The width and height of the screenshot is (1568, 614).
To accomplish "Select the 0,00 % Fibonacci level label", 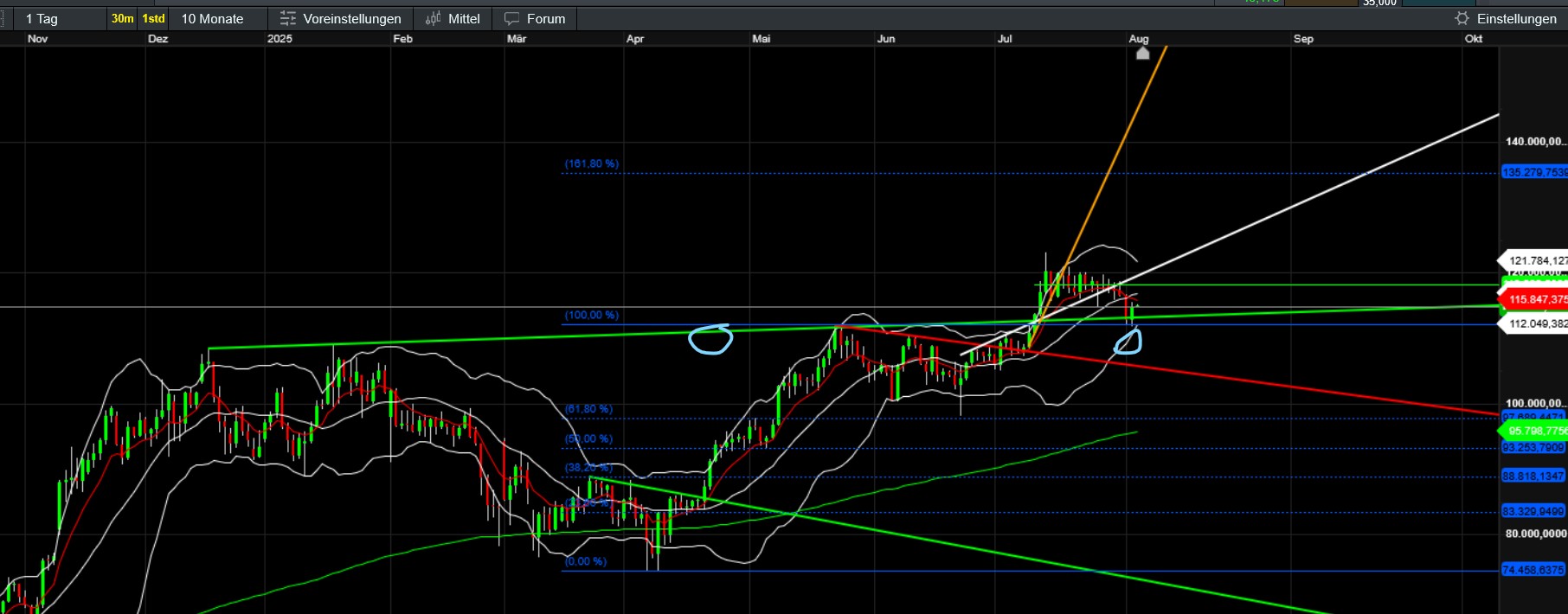I will pos(586,561).
